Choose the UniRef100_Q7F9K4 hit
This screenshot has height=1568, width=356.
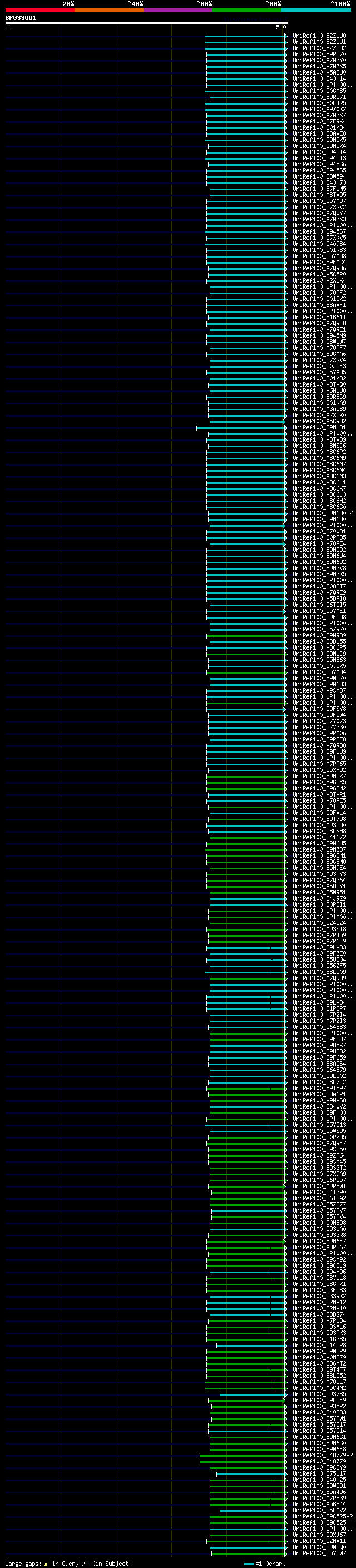[319, 122]
